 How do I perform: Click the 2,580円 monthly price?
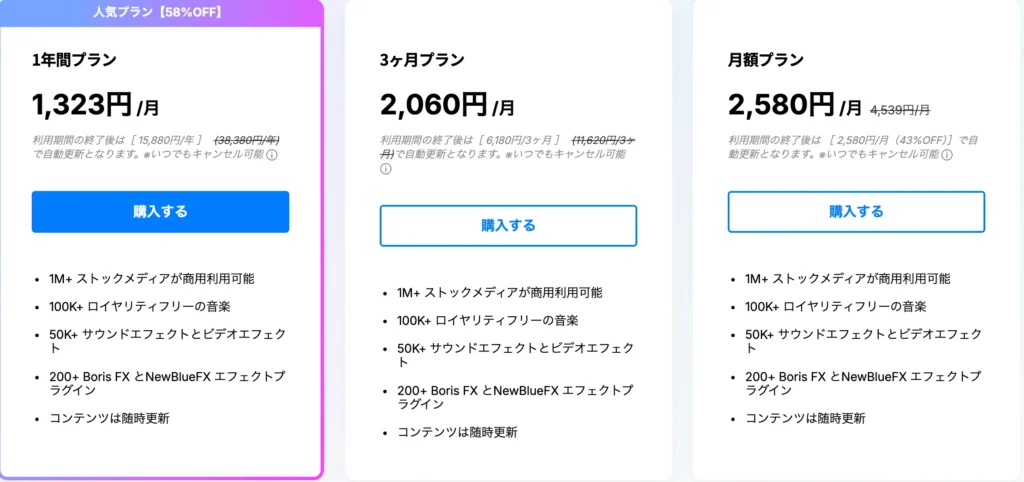tap(782, 103)
